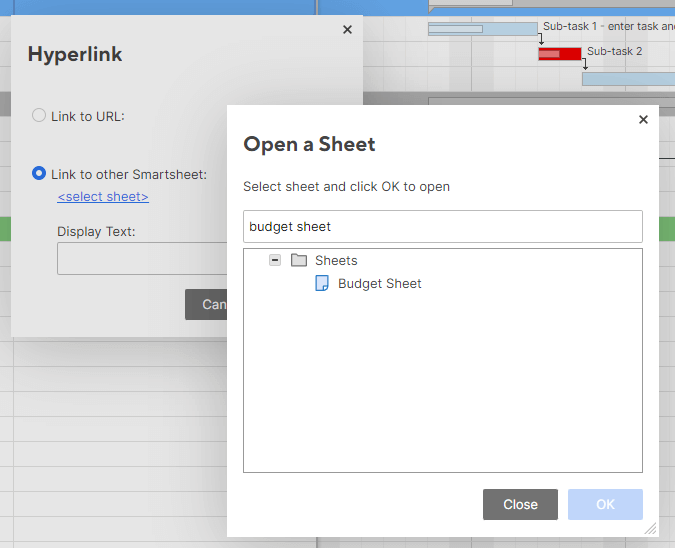Click the sheet search field containing 'budget sheet'
This screenshot has height=548, width=675.
[442, 227]
